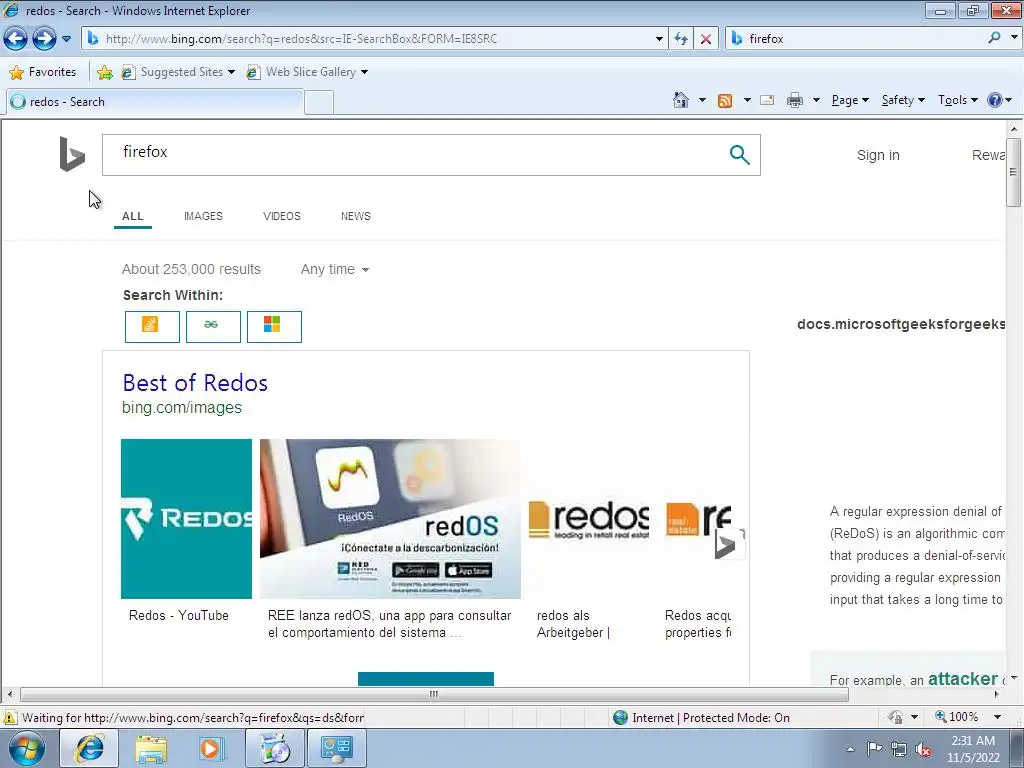Open Web Slice Gallery dropdown
Screen dimensions: 1024x768
(307, 72)
